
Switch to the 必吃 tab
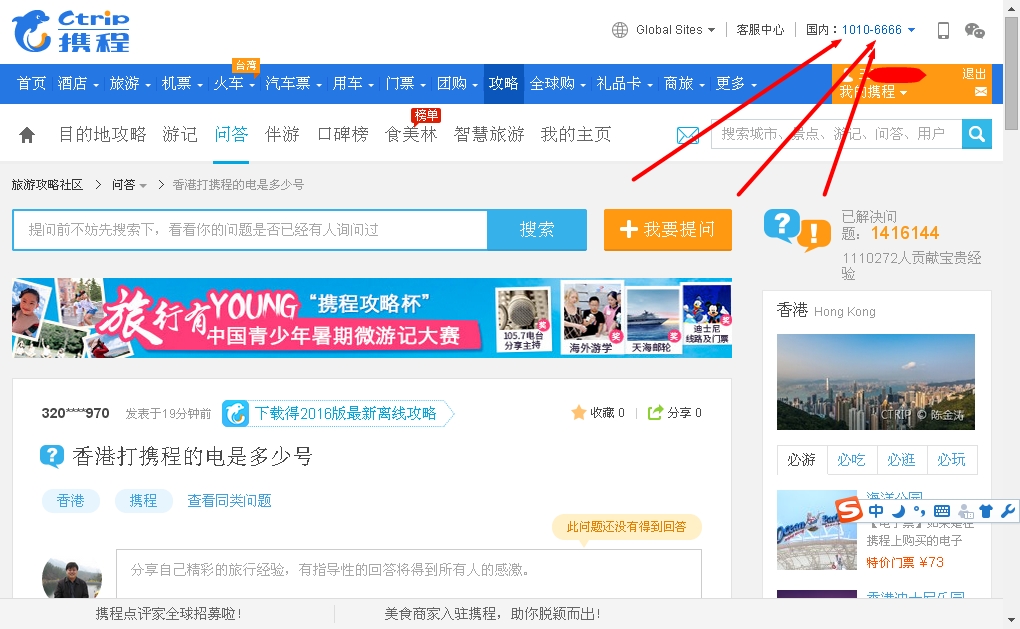(852, 460)
